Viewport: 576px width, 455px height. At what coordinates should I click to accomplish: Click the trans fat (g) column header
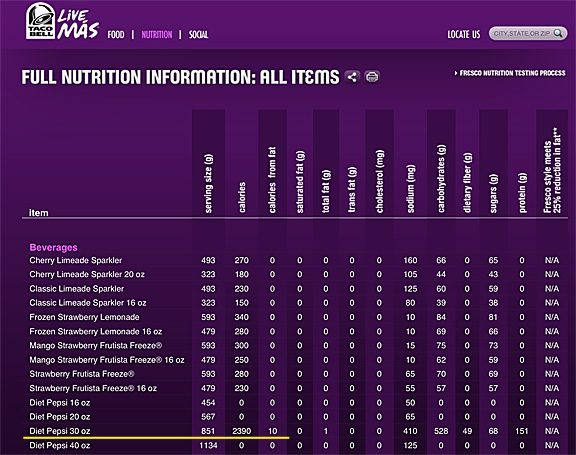point(352,189)
